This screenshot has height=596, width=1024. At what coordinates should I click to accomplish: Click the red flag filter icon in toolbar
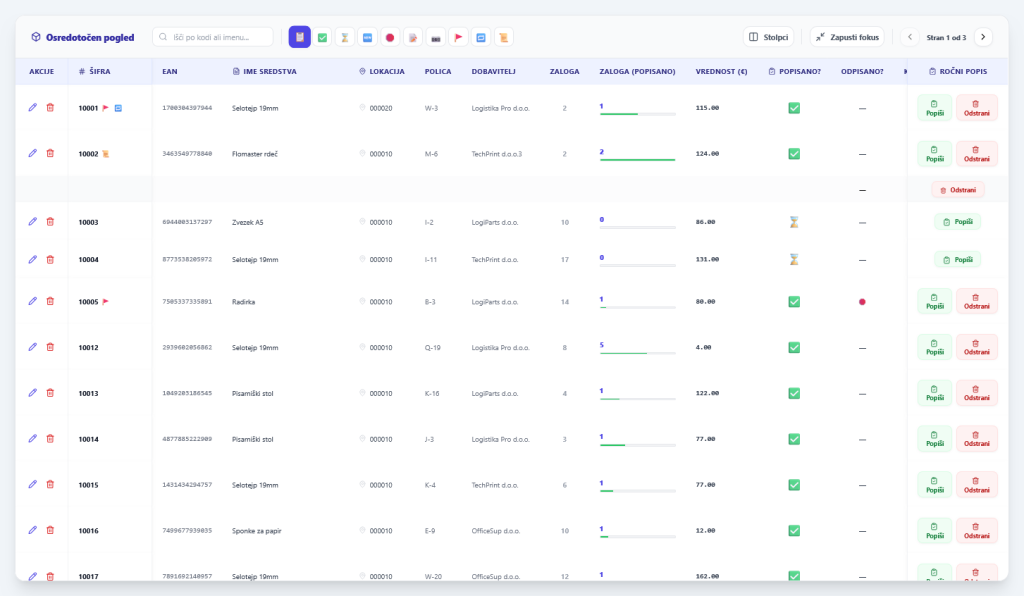[x=458, y=37]
